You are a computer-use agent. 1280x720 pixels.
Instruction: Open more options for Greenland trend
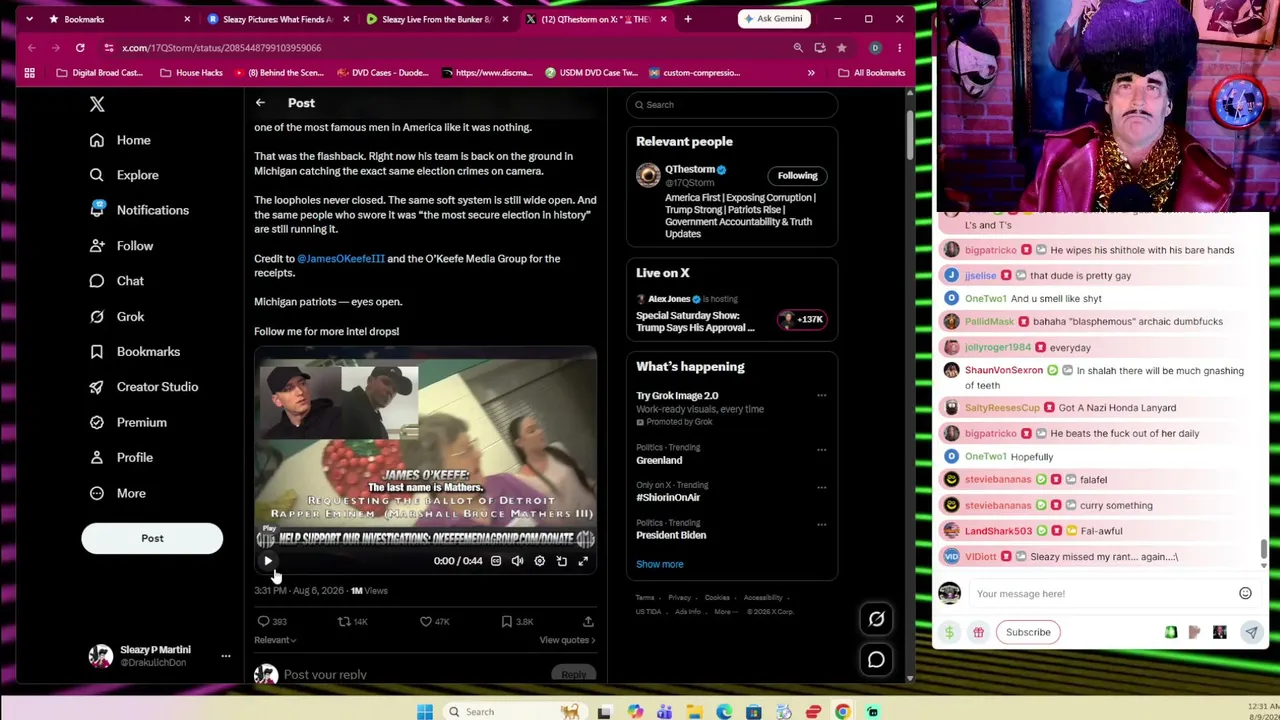[821, 449]
